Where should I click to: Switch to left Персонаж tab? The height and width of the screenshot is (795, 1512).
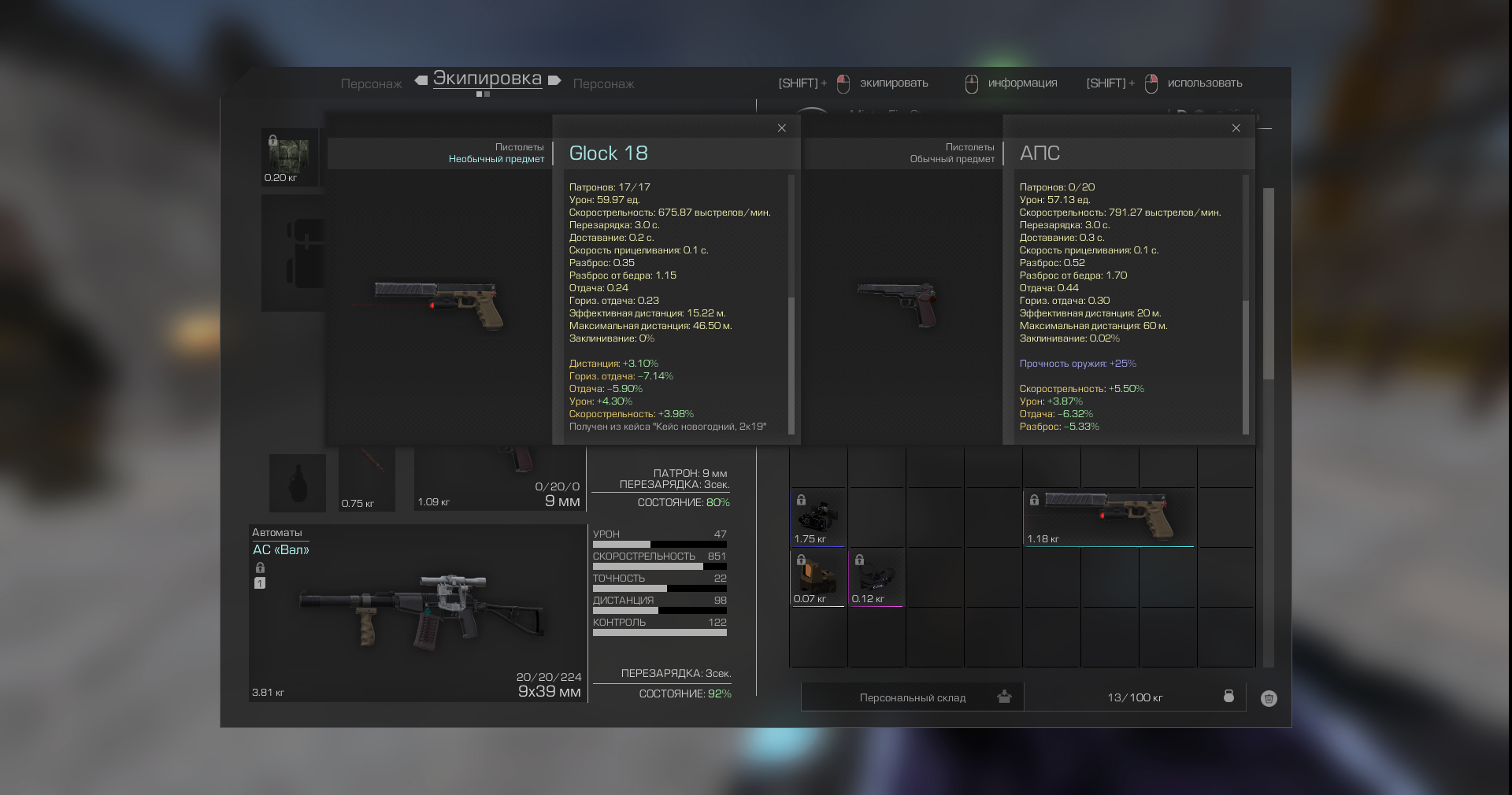[x=371, y=83]
